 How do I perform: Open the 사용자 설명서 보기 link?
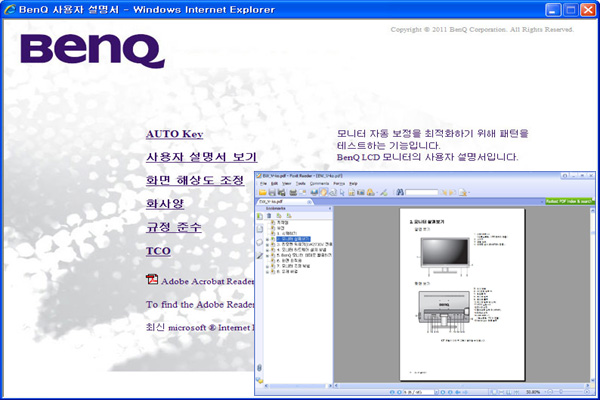click(201, 157)
